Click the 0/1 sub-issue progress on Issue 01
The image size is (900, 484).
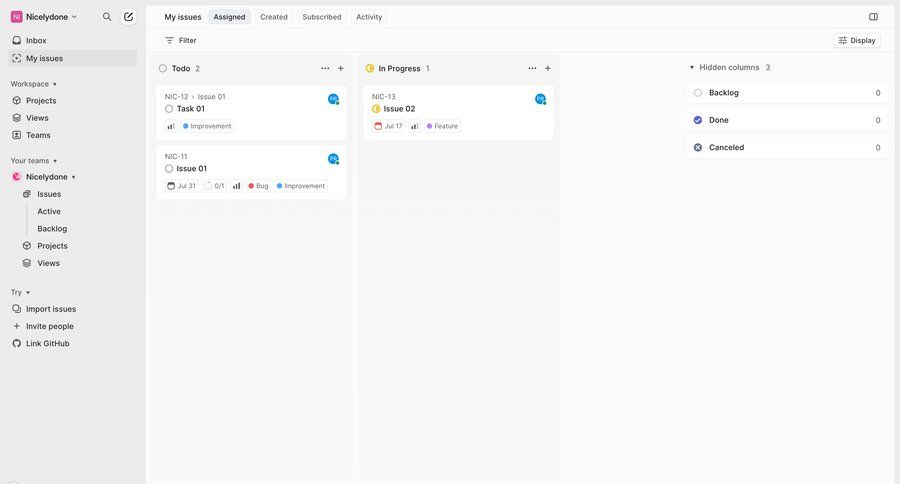coord(215,185)
